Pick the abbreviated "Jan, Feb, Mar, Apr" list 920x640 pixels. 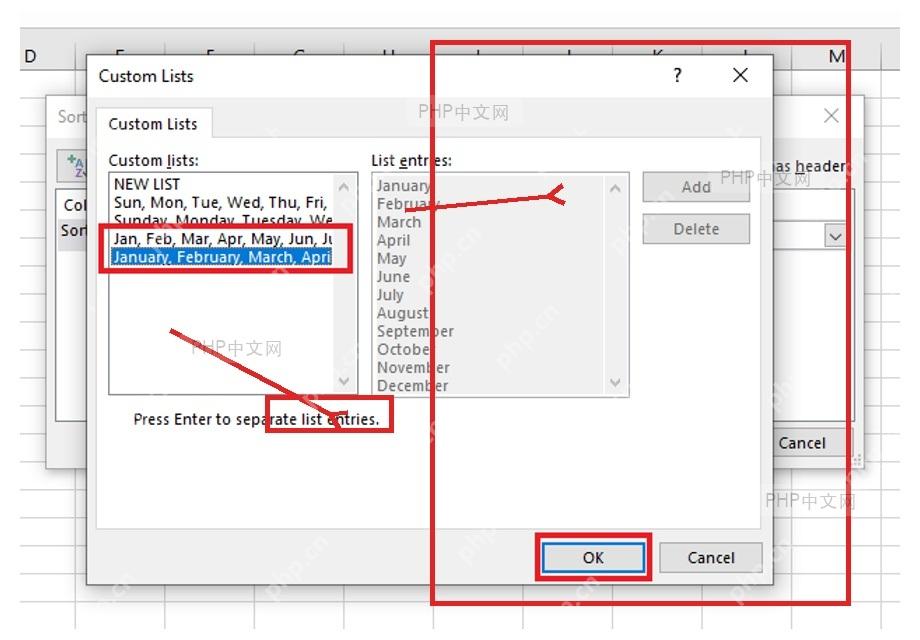222,239
